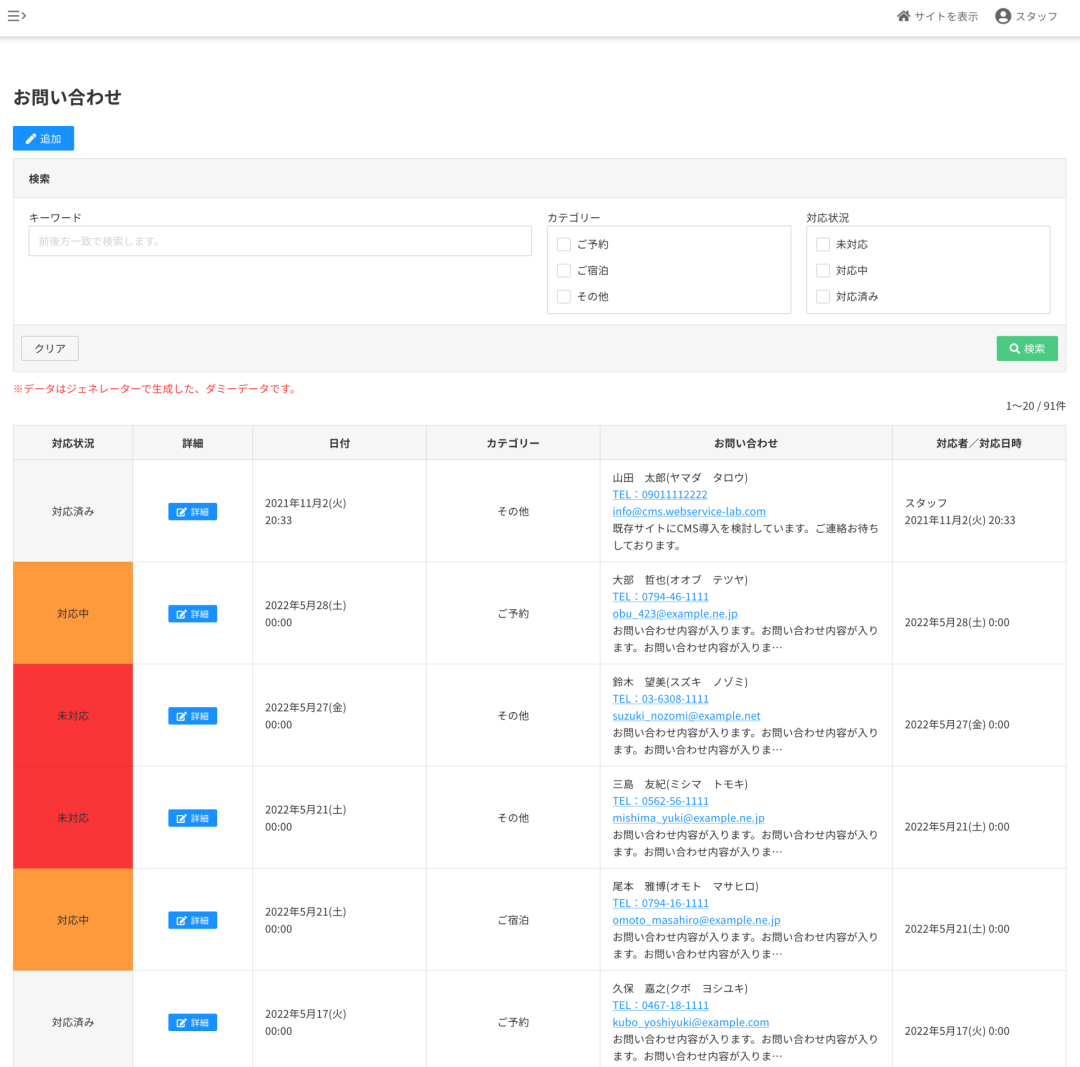Open 詳細 for 鈴木 望美 inquiry
The width and height of the screenshot is (1080, 1067).
(192, 716)
